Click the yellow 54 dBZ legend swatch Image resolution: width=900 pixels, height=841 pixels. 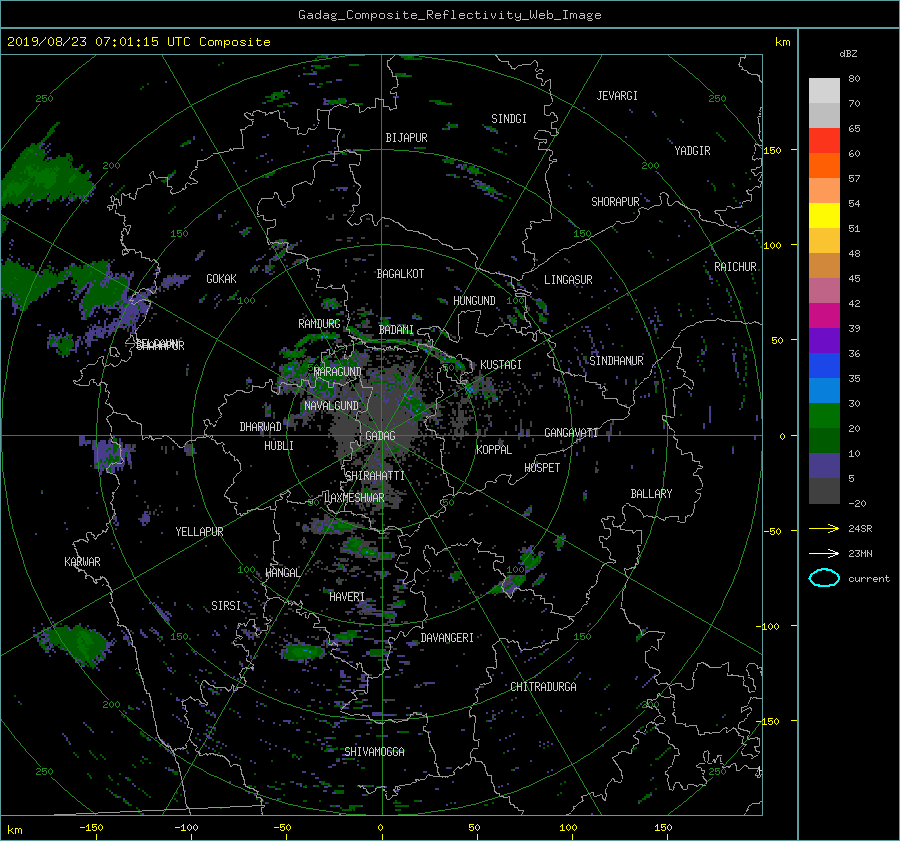tap(824, 215)
